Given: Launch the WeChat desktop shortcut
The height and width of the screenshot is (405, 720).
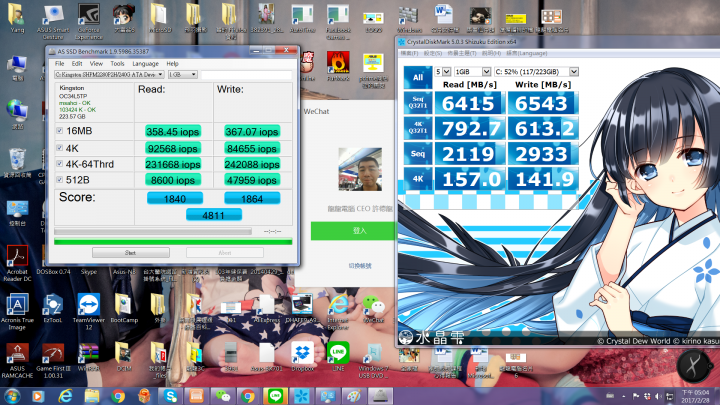Looking at the screenshot, I should pyautogui.click(x=374, y=309).
